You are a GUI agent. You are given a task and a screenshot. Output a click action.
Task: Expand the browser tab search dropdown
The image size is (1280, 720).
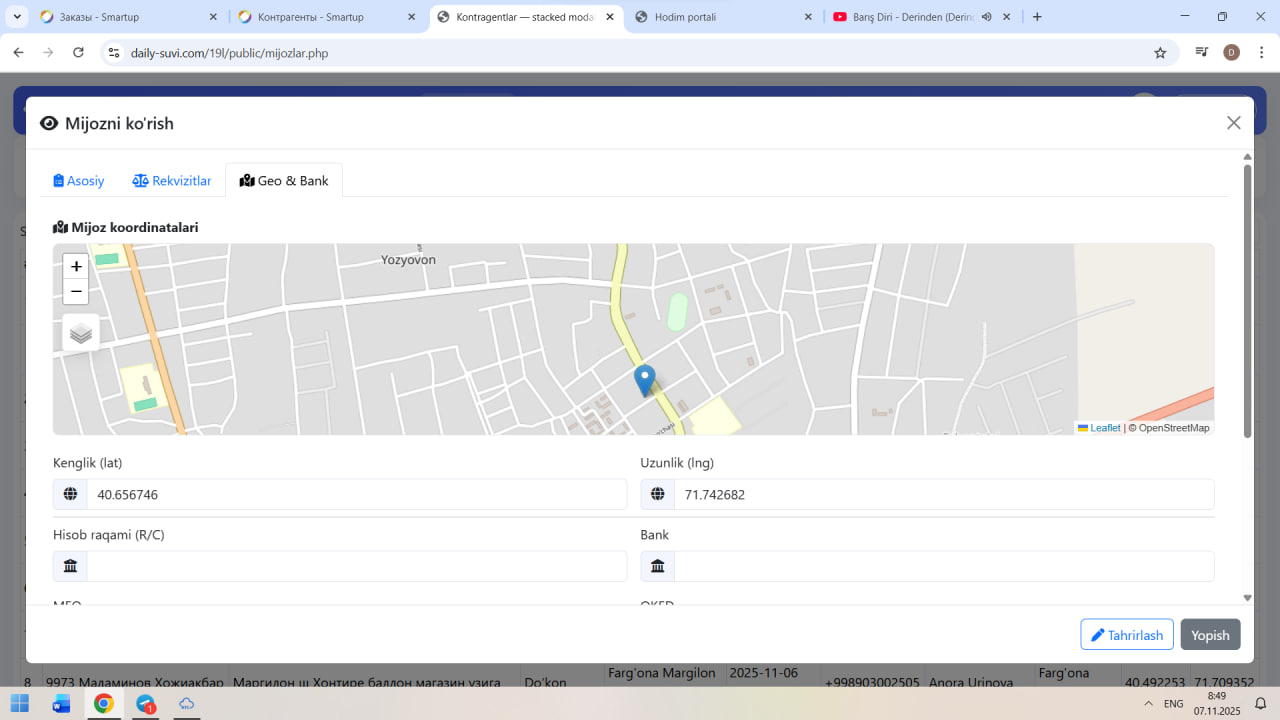(x=18, y=17)
